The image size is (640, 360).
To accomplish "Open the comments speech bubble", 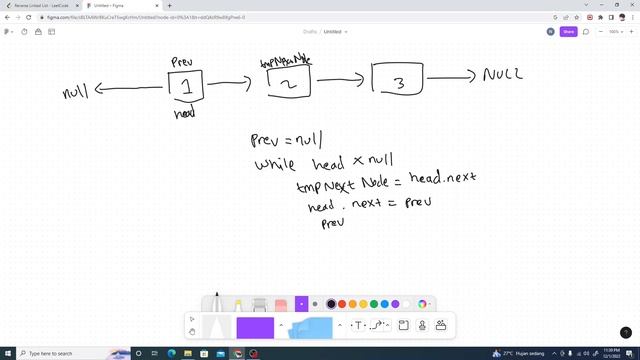I will [x=586, y=31].
